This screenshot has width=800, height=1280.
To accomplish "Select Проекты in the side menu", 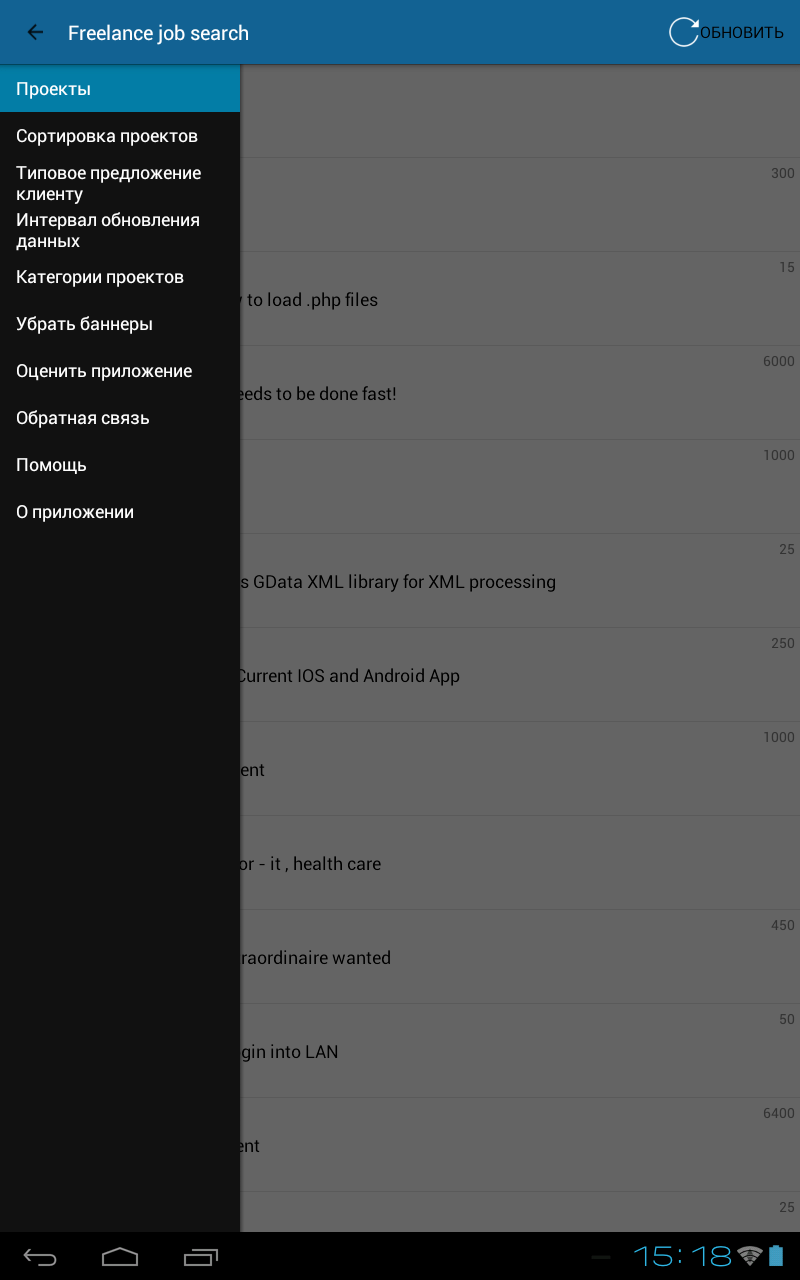I will pos(120,89).
